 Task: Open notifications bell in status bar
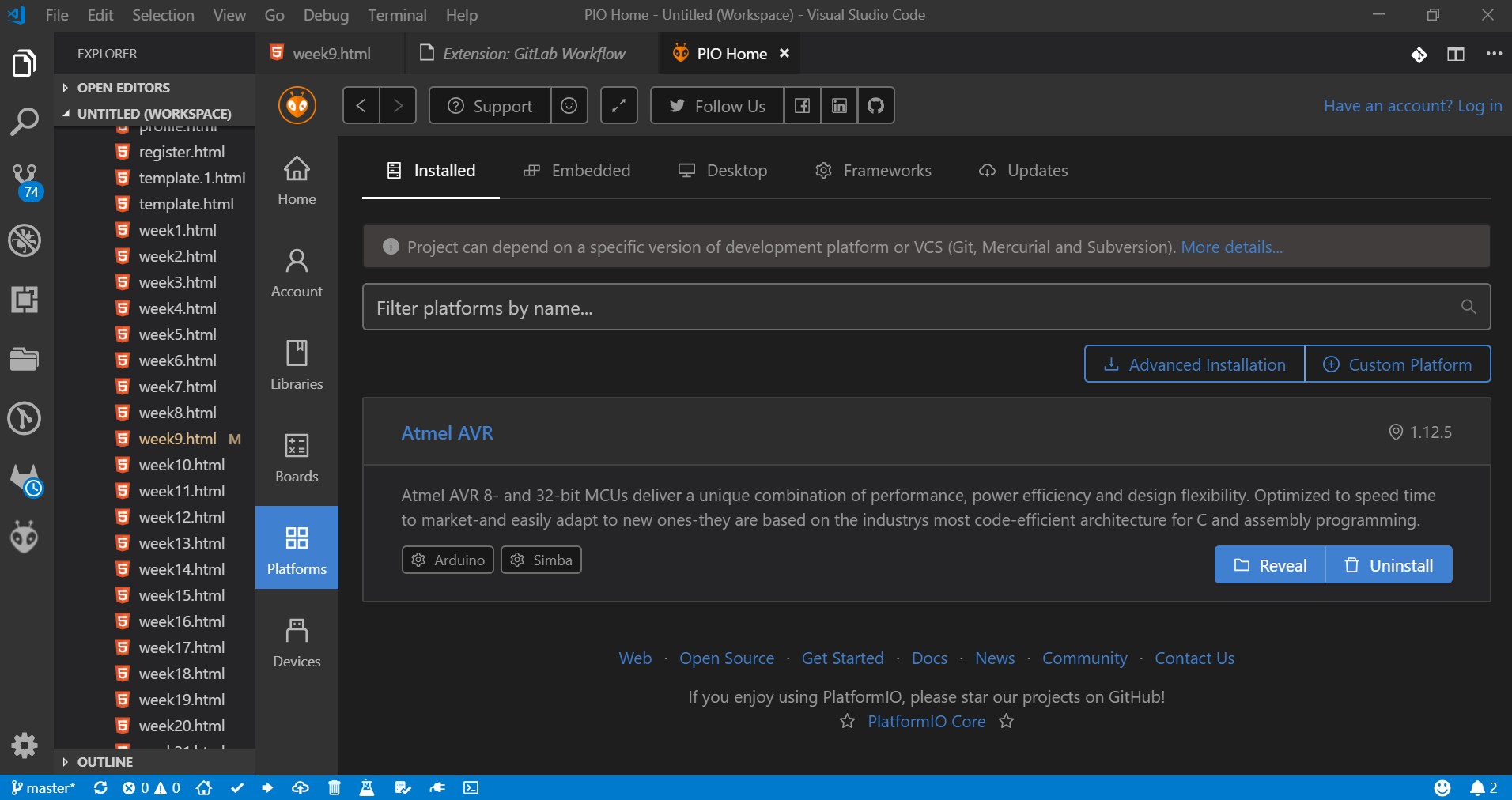[x=1484, y=787]
